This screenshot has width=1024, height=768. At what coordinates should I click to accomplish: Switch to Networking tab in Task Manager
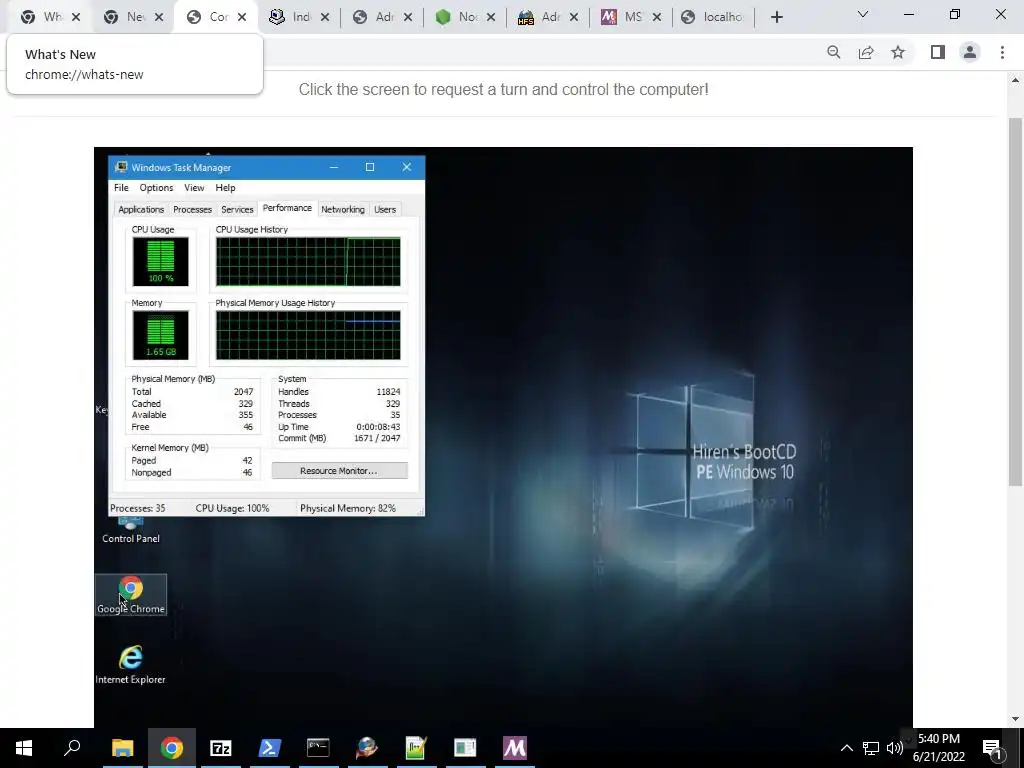343,210
